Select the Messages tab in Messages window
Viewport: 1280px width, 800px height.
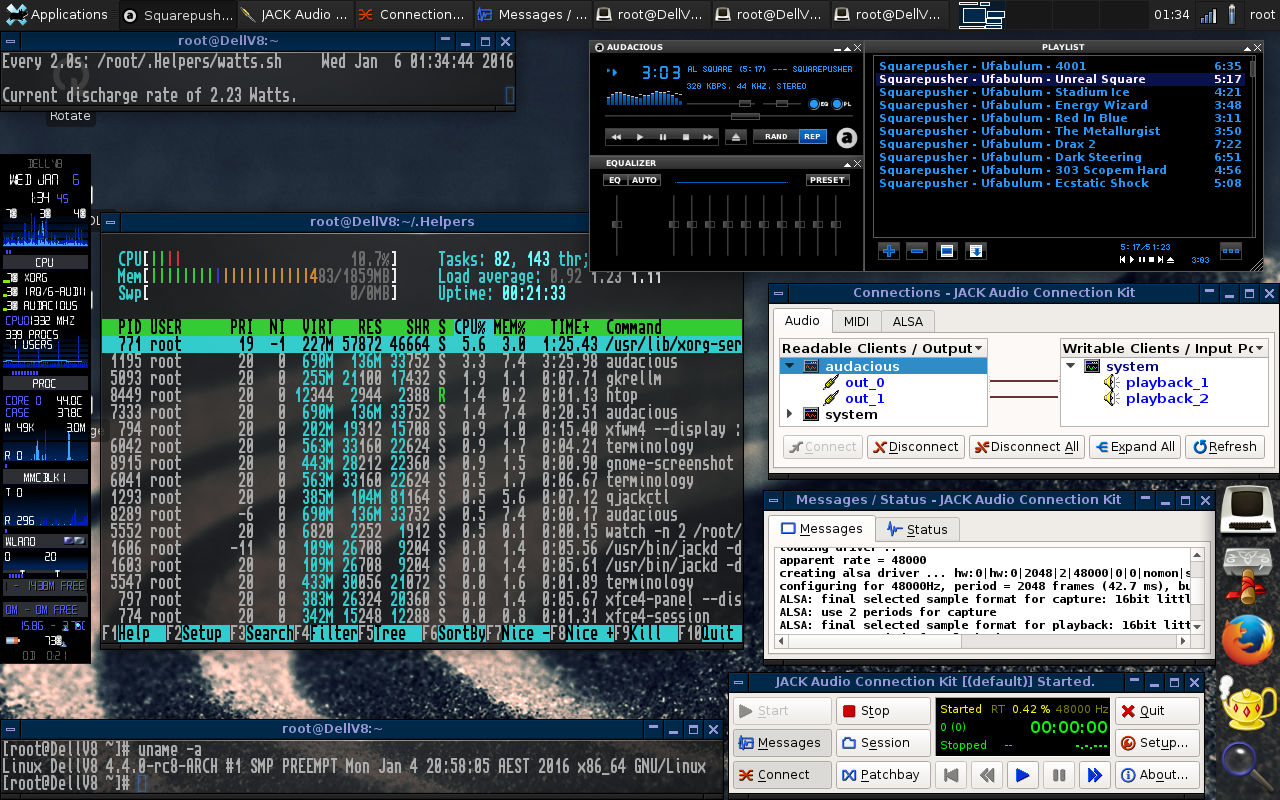(x=821, y=528)
